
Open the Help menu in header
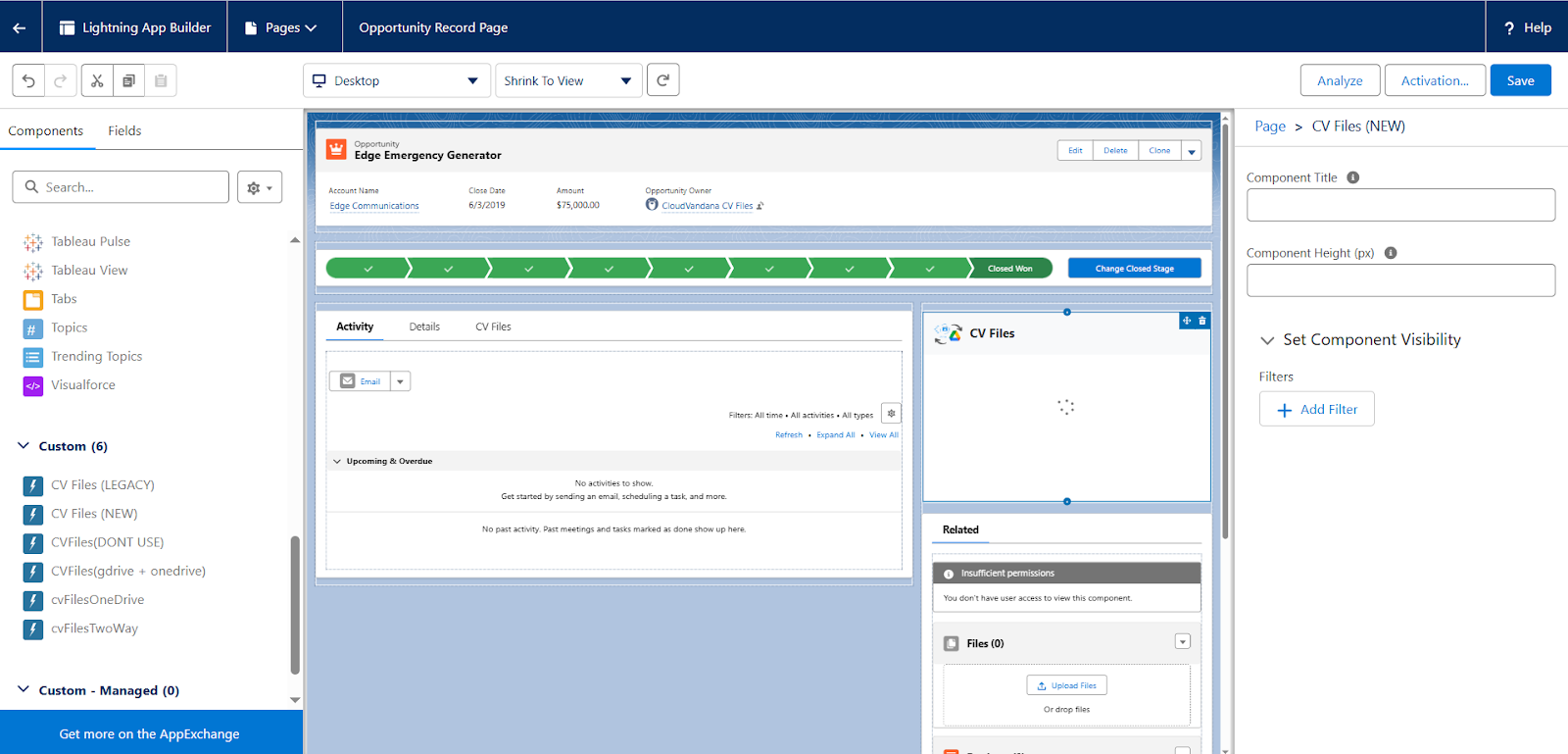1527,27
